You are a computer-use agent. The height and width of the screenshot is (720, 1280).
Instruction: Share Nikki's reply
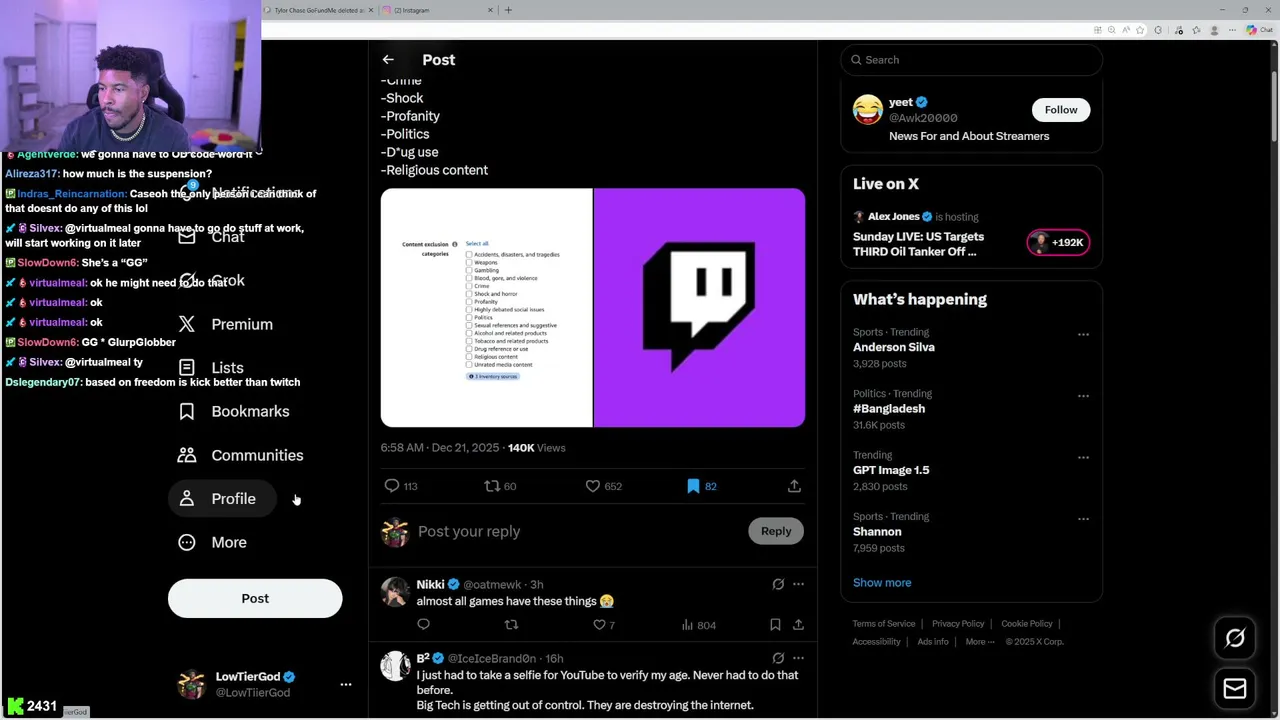pyautogui.click(x=798, y=625)
